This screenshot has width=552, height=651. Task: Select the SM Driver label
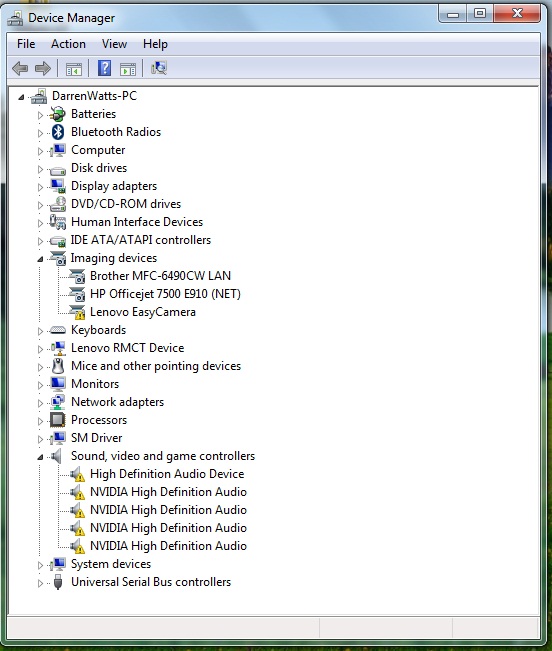pyautogui.click(x=97, y=438)
